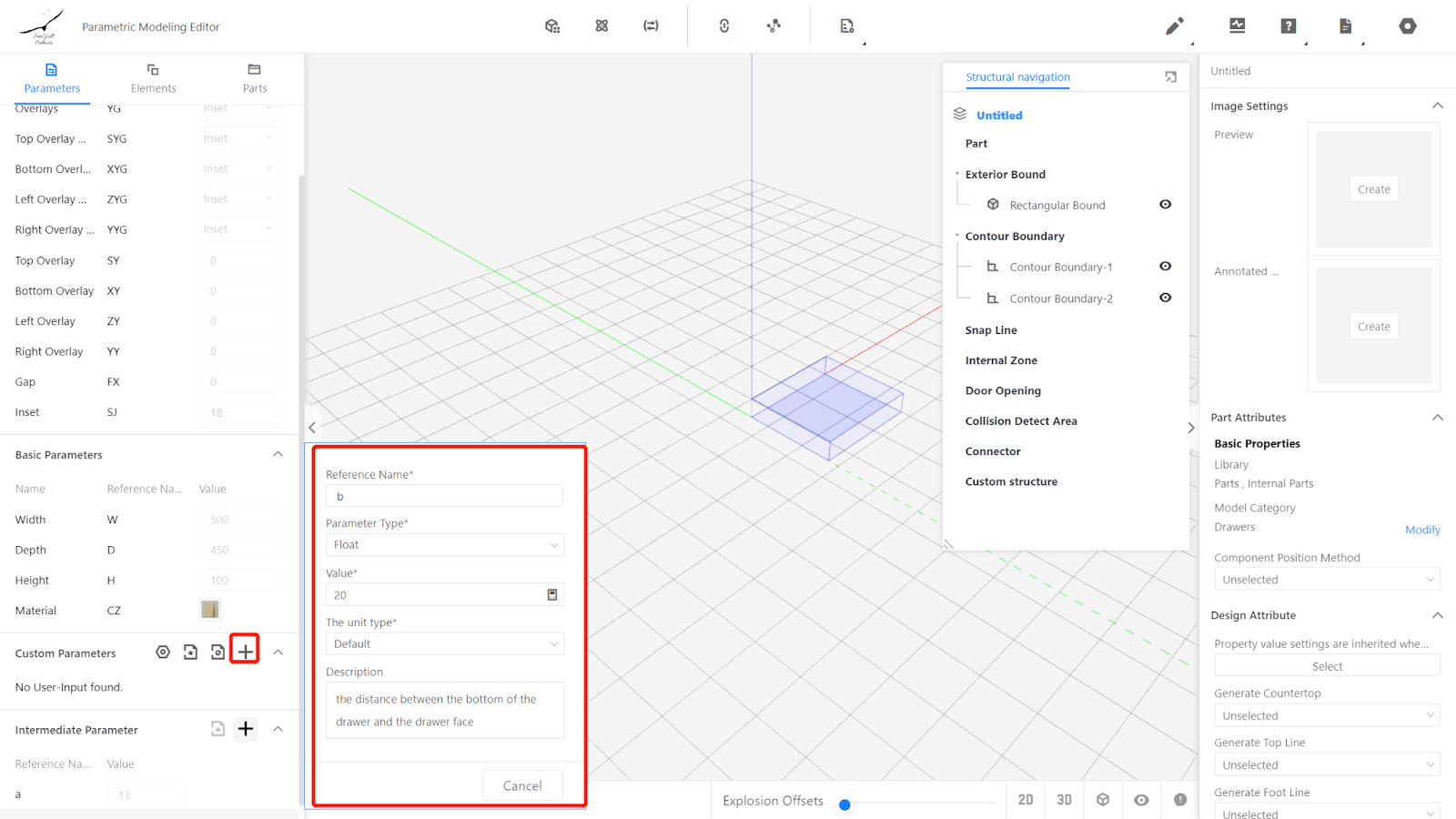Click the Reference Name input field

(444, 496)
